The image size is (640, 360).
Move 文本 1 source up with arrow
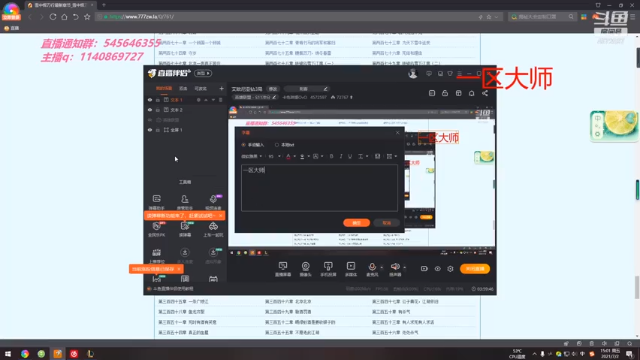click(206, 100)
